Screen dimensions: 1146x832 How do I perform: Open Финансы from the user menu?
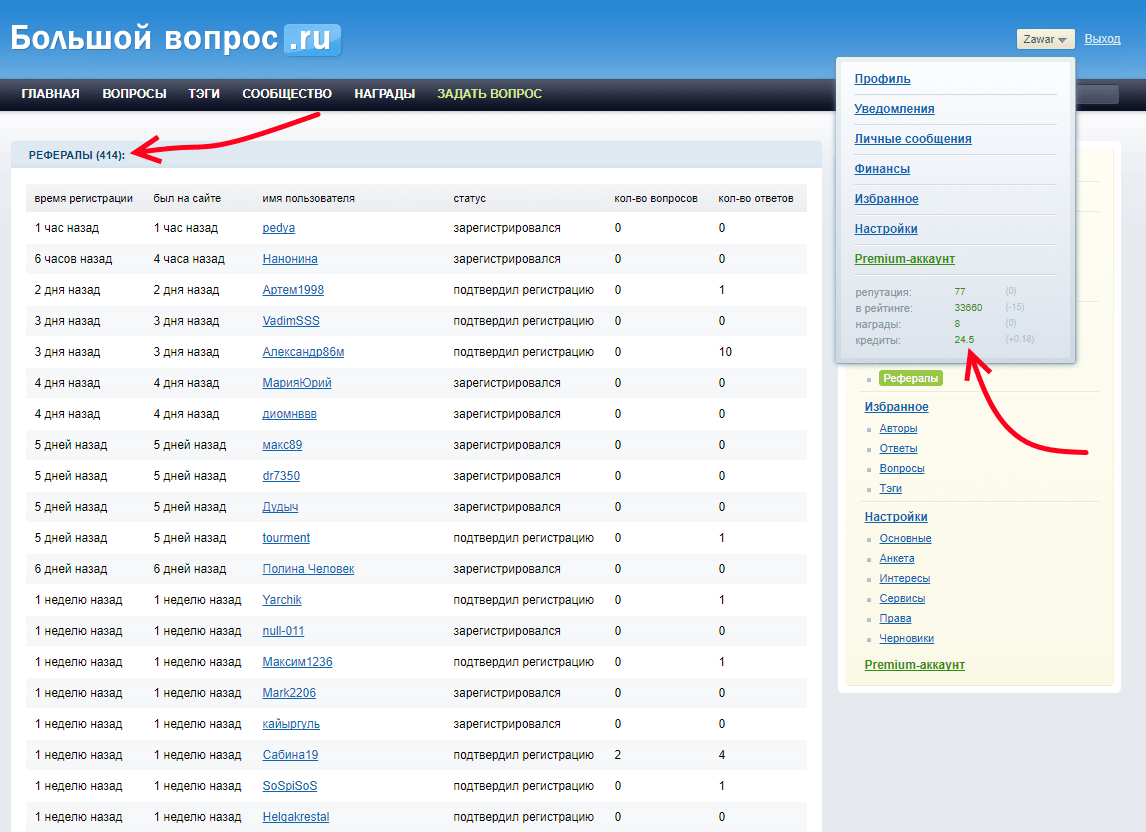[x=882, y=169]
